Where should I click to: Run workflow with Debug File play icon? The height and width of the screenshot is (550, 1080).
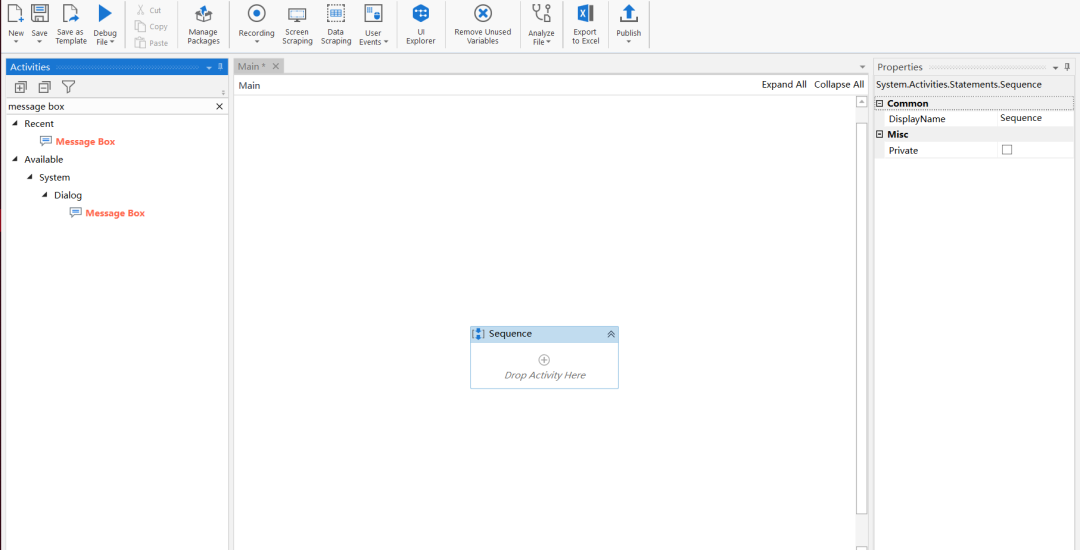pos(105,13)
